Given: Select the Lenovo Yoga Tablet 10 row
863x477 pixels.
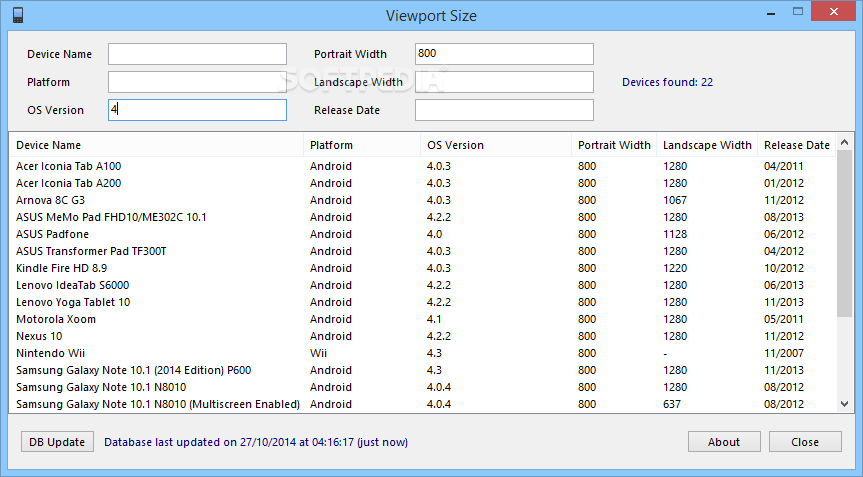Looking at the screenshot, I should pyautogui.click(x=423, y=303).
